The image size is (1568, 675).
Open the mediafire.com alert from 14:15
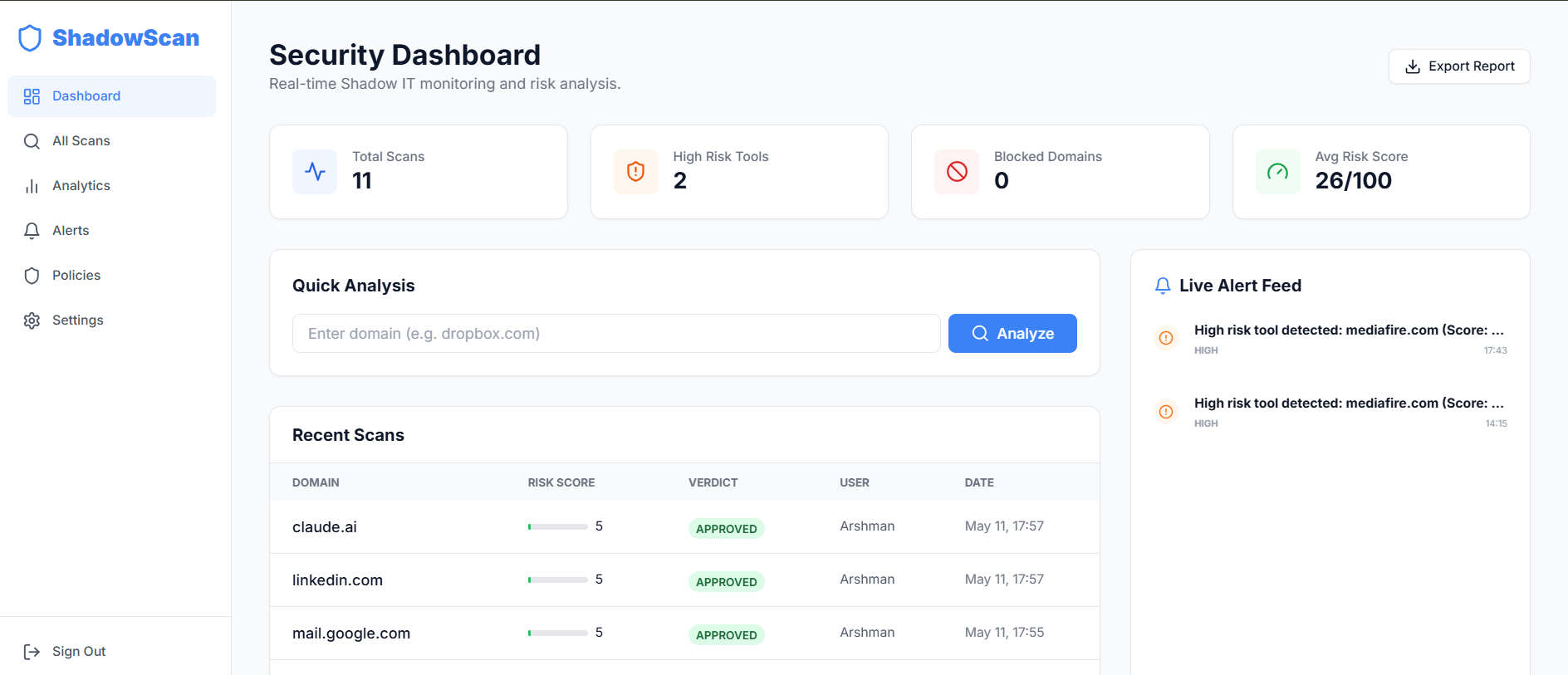tap(1330, 412)
